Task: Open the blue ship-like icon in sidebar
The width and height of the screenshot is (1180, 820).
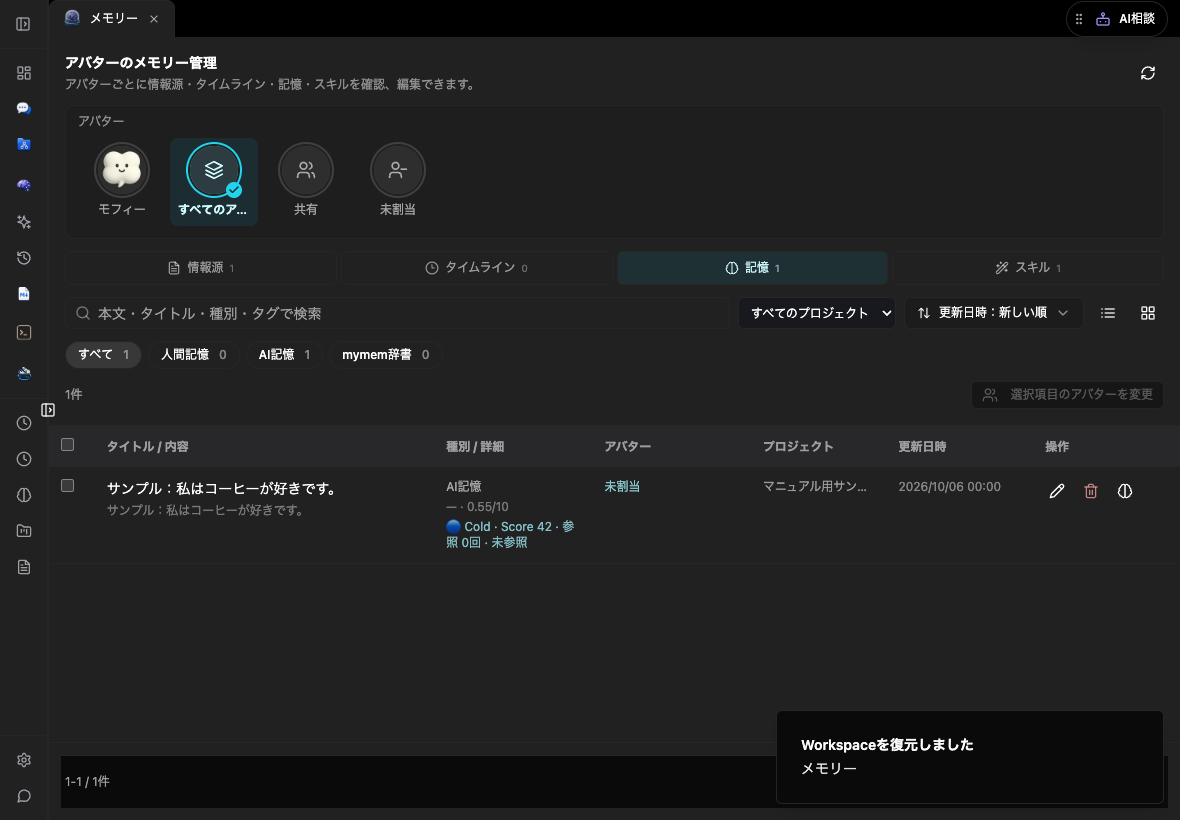Action: [x=23, y=373]
